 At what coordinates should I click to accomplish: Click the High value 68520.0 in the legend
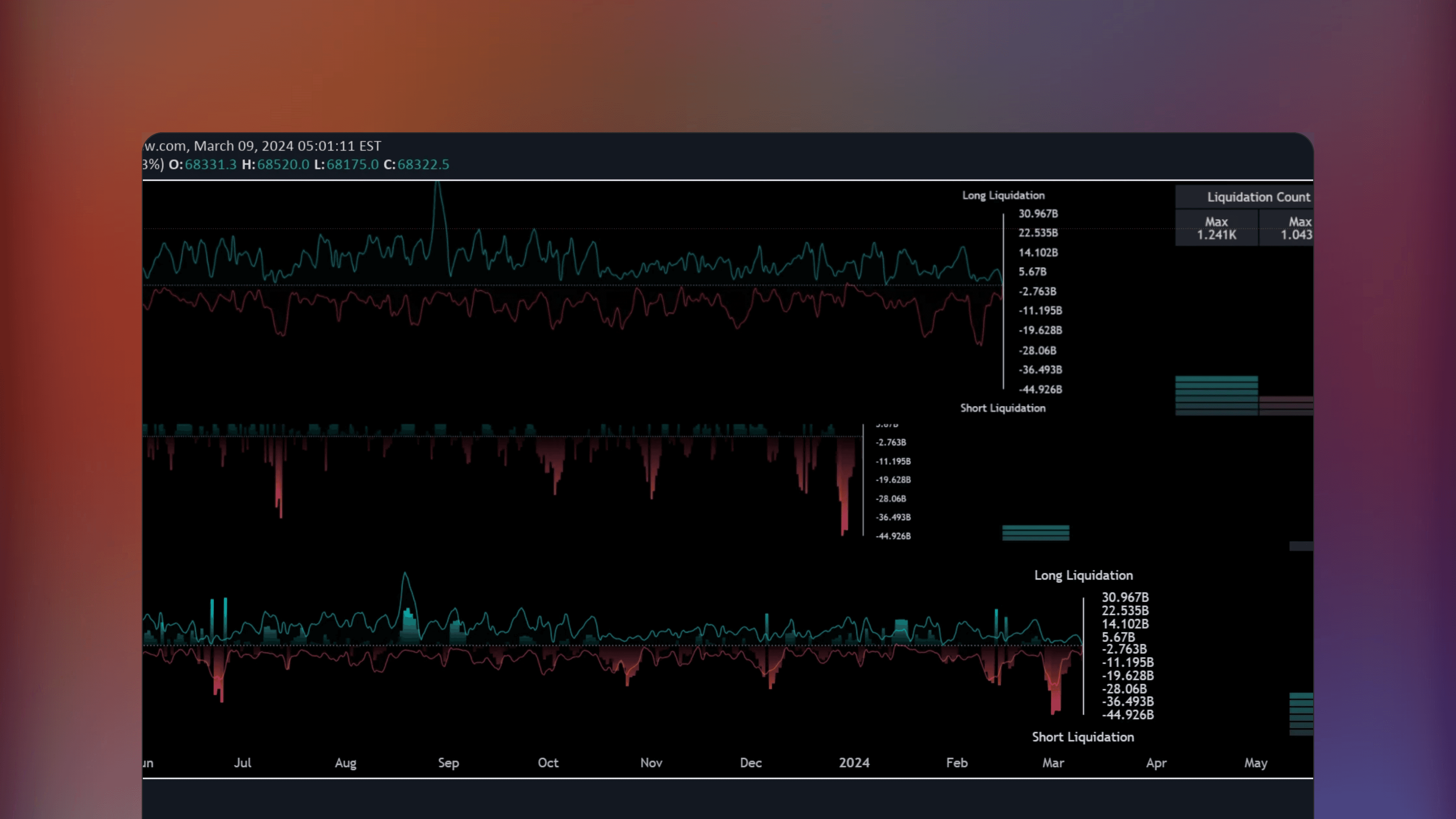pos(283,165)
